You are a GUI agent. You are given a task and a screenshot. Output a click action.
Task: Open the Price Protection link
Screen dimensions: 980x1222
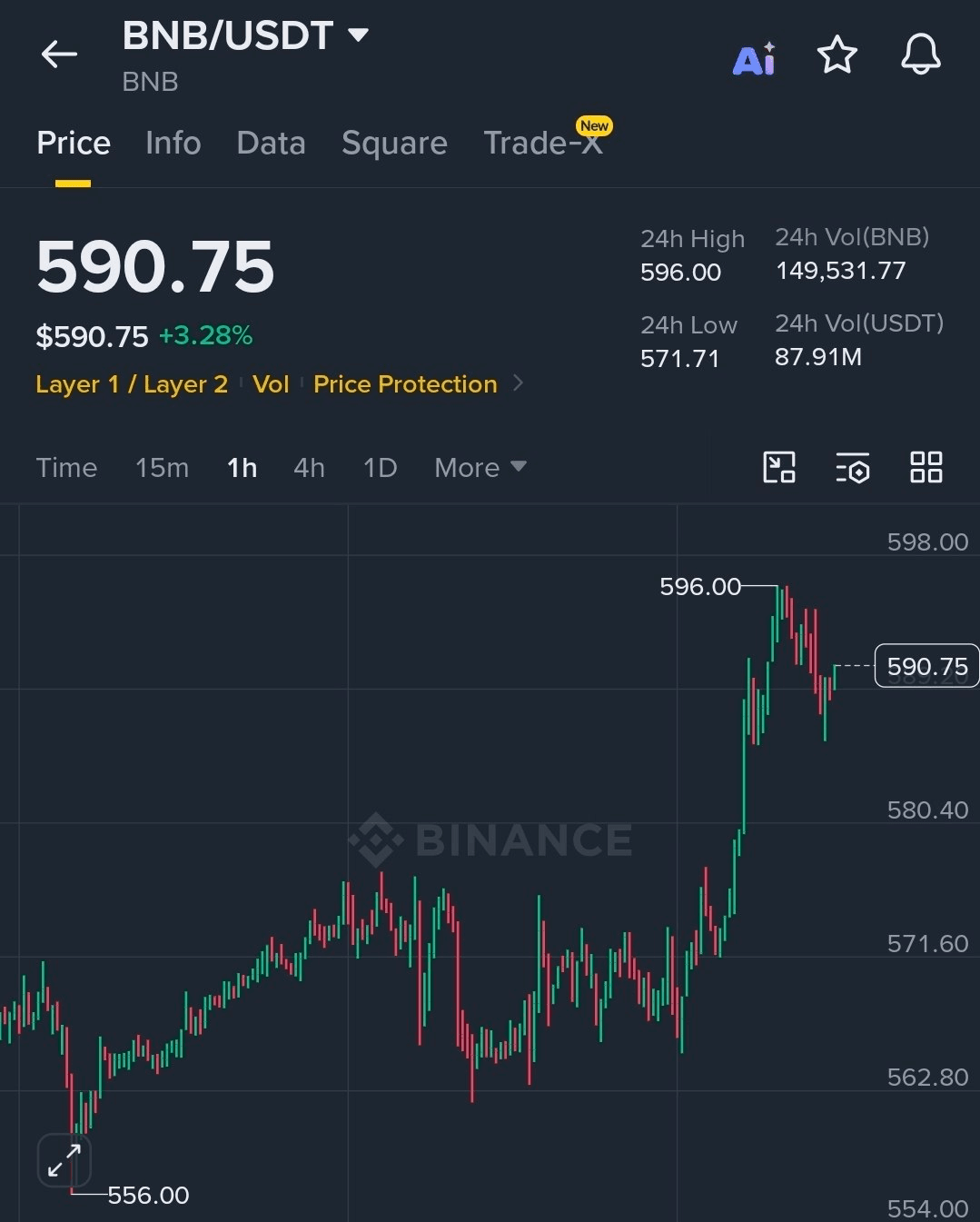tap(405, 383)
